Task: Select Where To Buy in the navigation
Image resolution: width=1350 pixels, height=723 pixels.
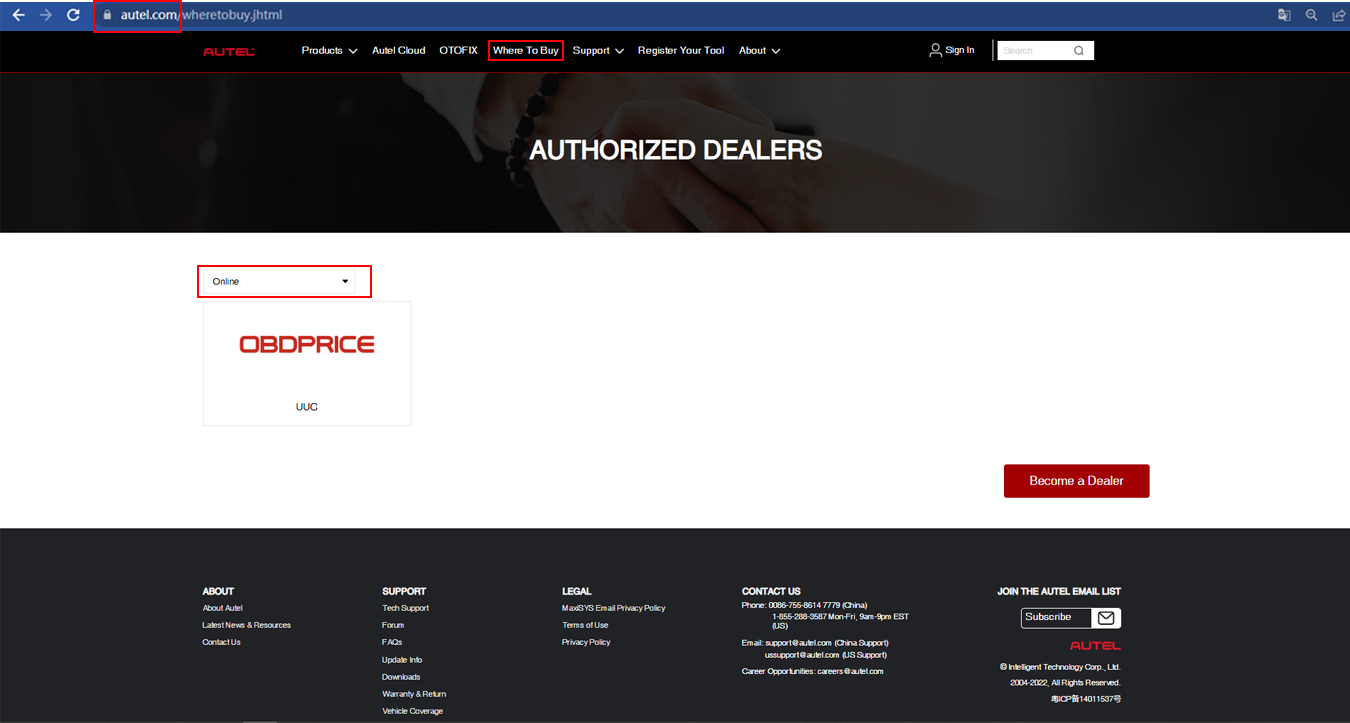Action: click(x=526, y=50)
